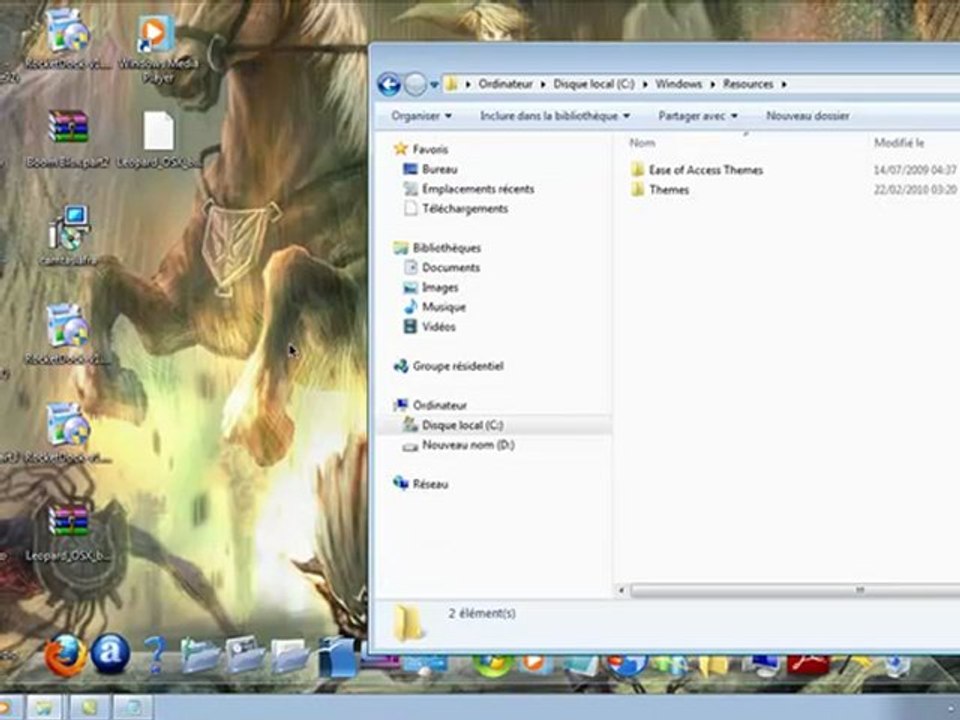Click the horizontal scrollbar thumb
Image resolution: width=960 pixels, height=720 pixels.
pos(796,590)
